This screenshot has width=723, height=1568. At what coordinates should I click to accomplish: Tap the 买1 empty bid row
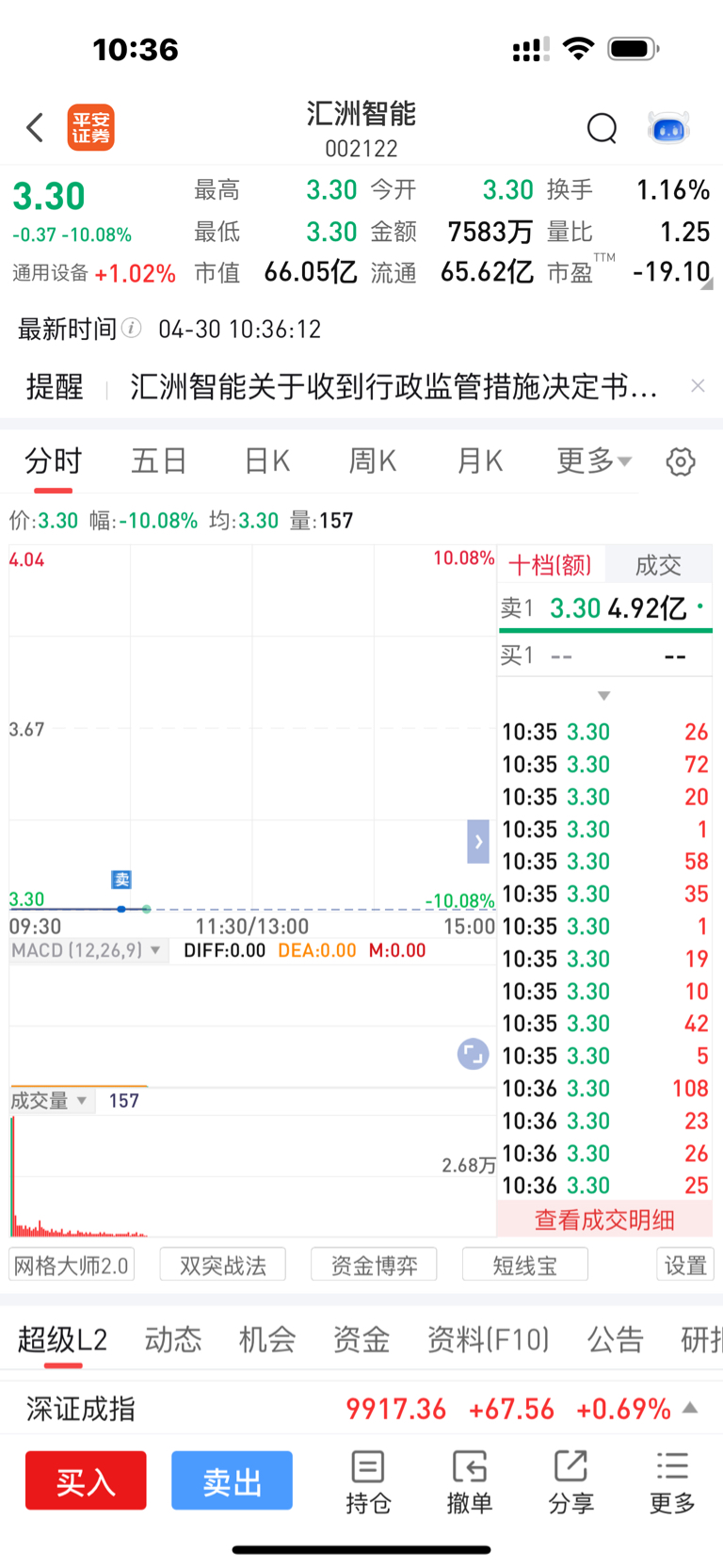pyautogui.click(x=604, y=655)
